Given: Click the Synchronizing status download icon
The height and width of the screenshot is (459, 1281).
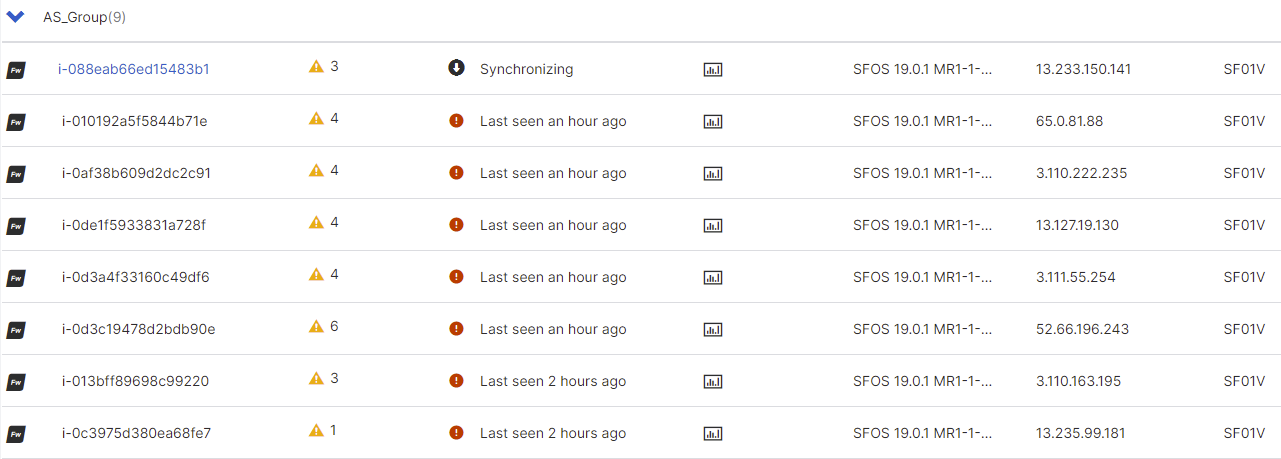Looking at the screenshot, I should [x=456, y=68].
